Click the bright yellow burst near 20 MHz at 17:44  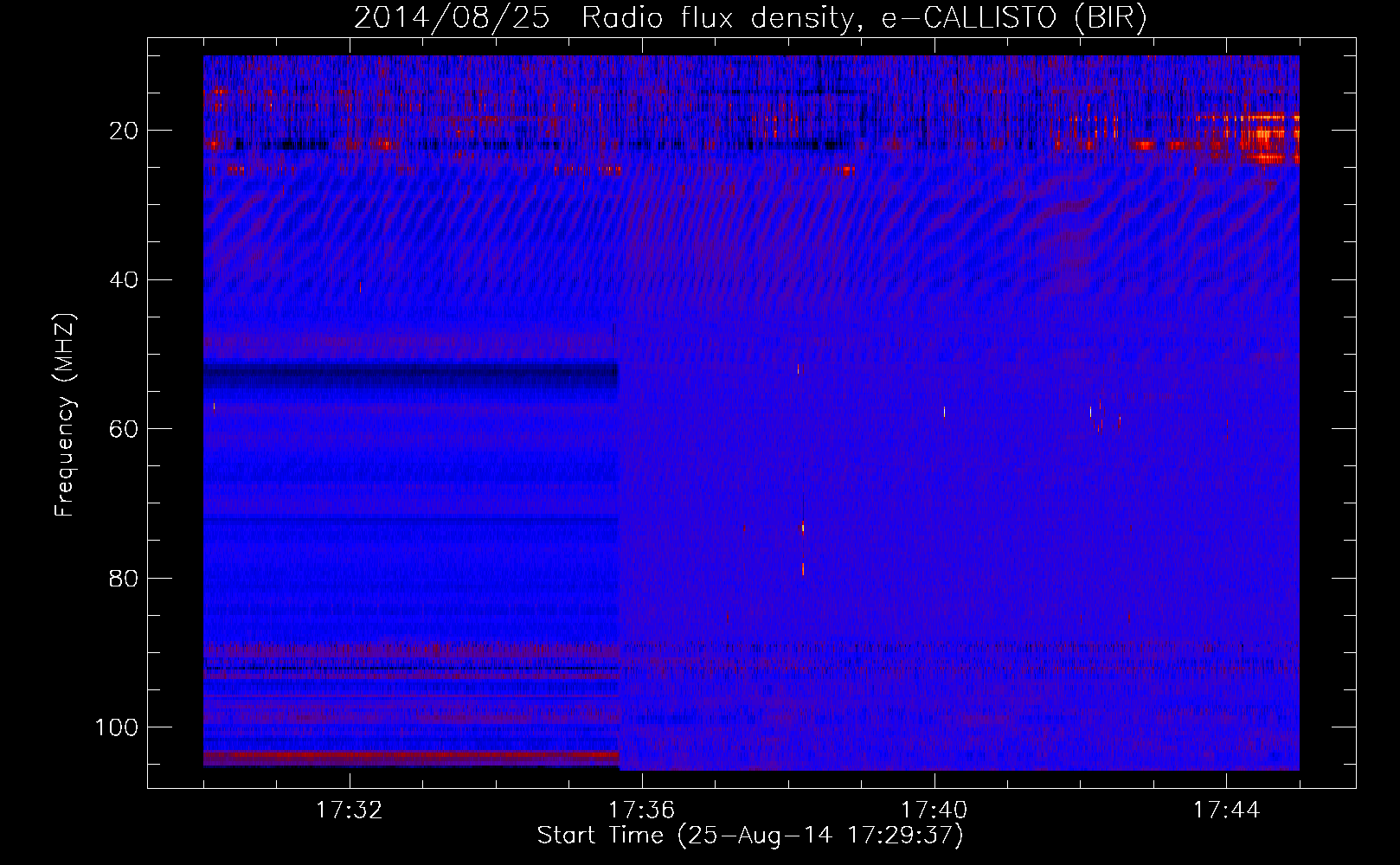[x=1268, y=137]
